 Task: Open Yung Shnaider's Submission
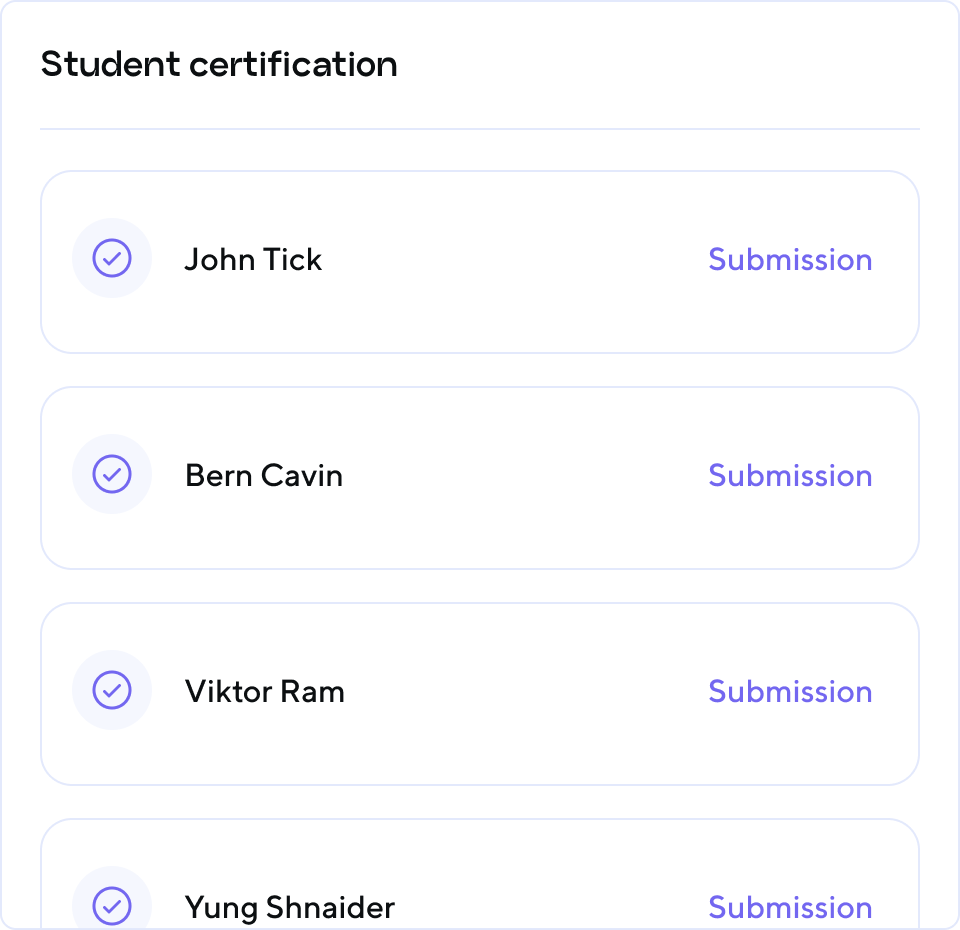tap(790, 907)
